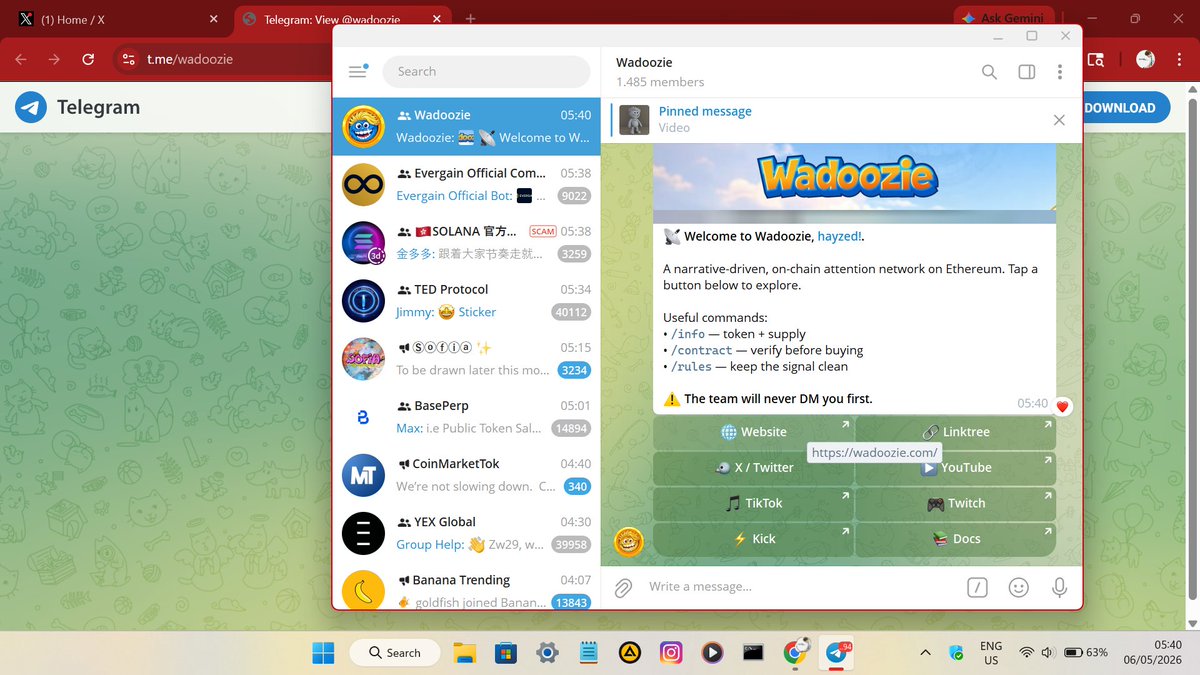
Task: Expand the system tray hidden icons chevron
Action: (925, 653)
